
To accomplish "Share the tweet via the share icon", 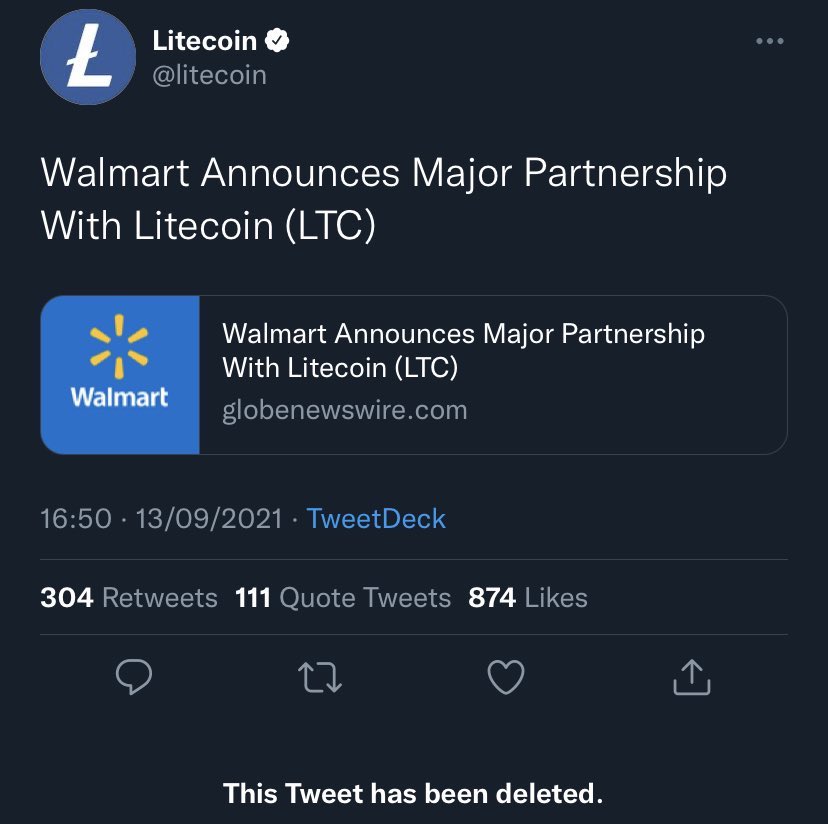I will tap(691, 678).
